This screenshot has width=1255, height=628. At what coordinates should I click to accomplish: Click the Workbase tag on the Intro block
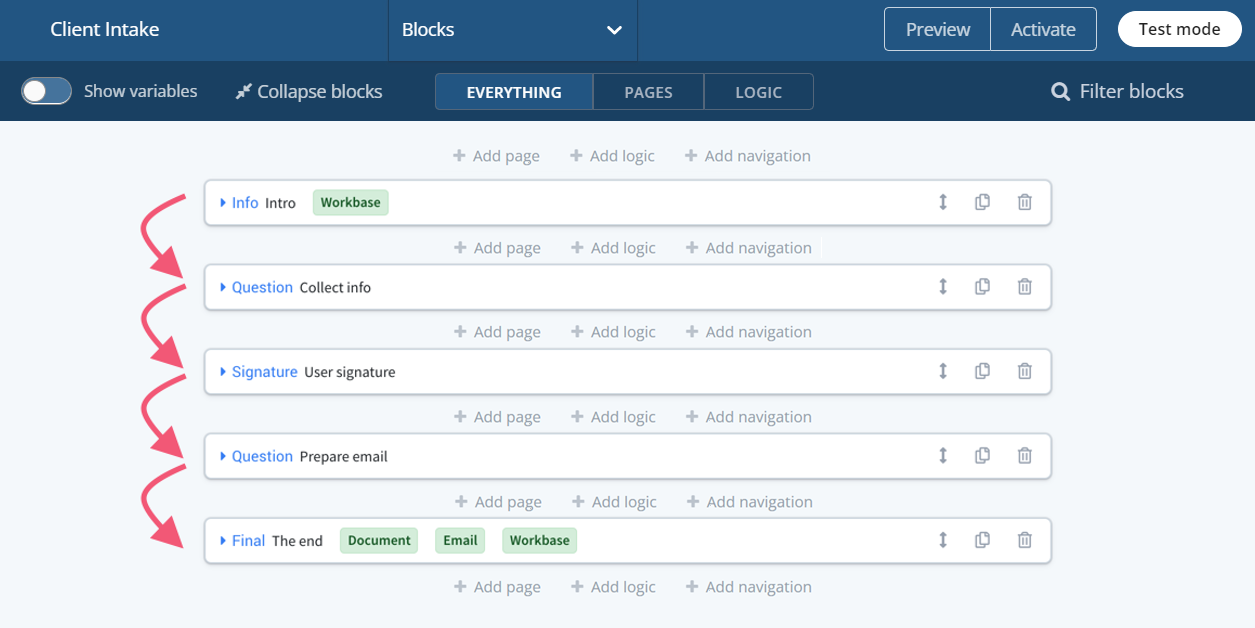(x=350, y=202)
